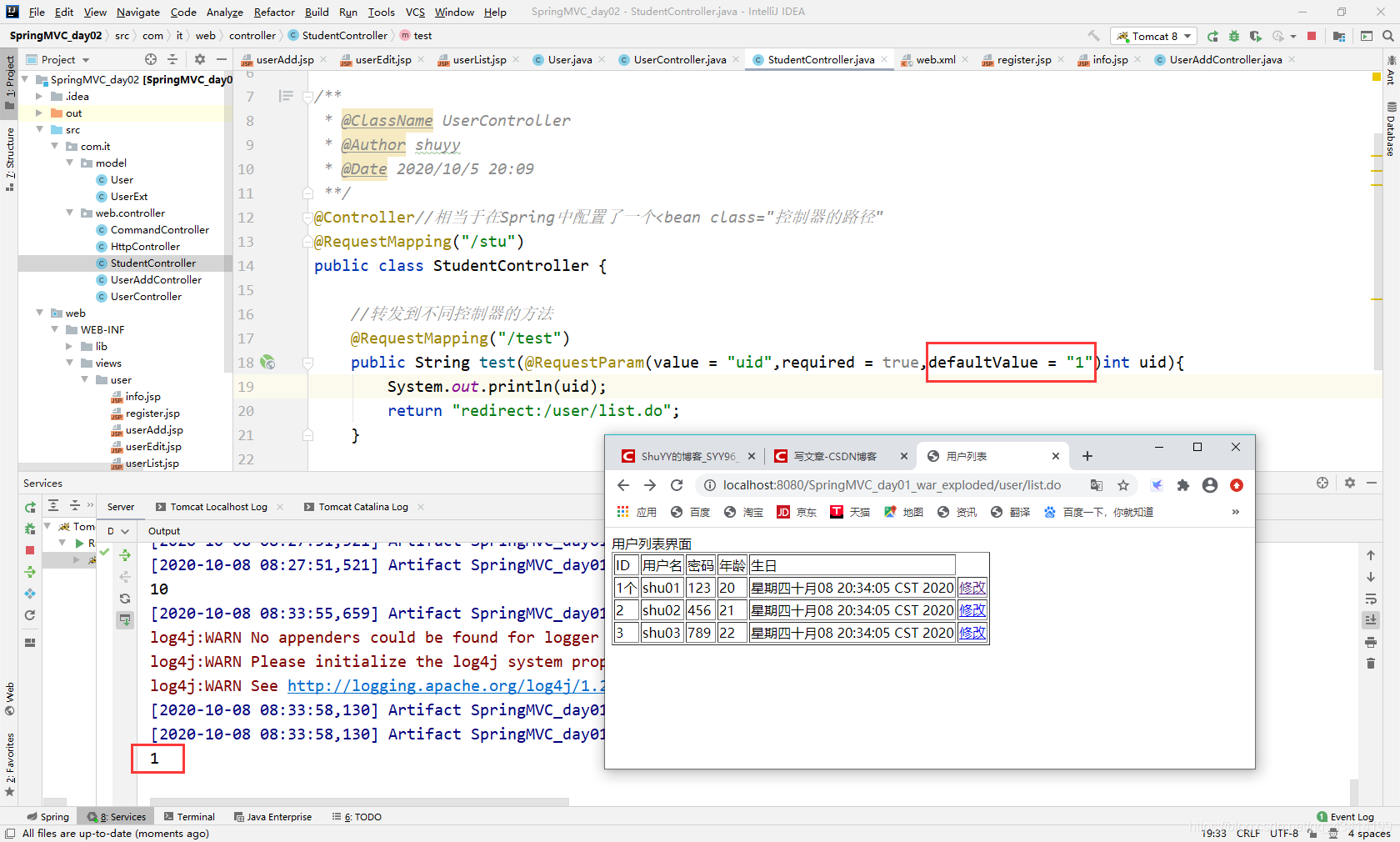This screenshot has height=842, width=1400.
Task: Open the Tomcat 8 run configuration dropdown
Action: (x=1155, y=36)
